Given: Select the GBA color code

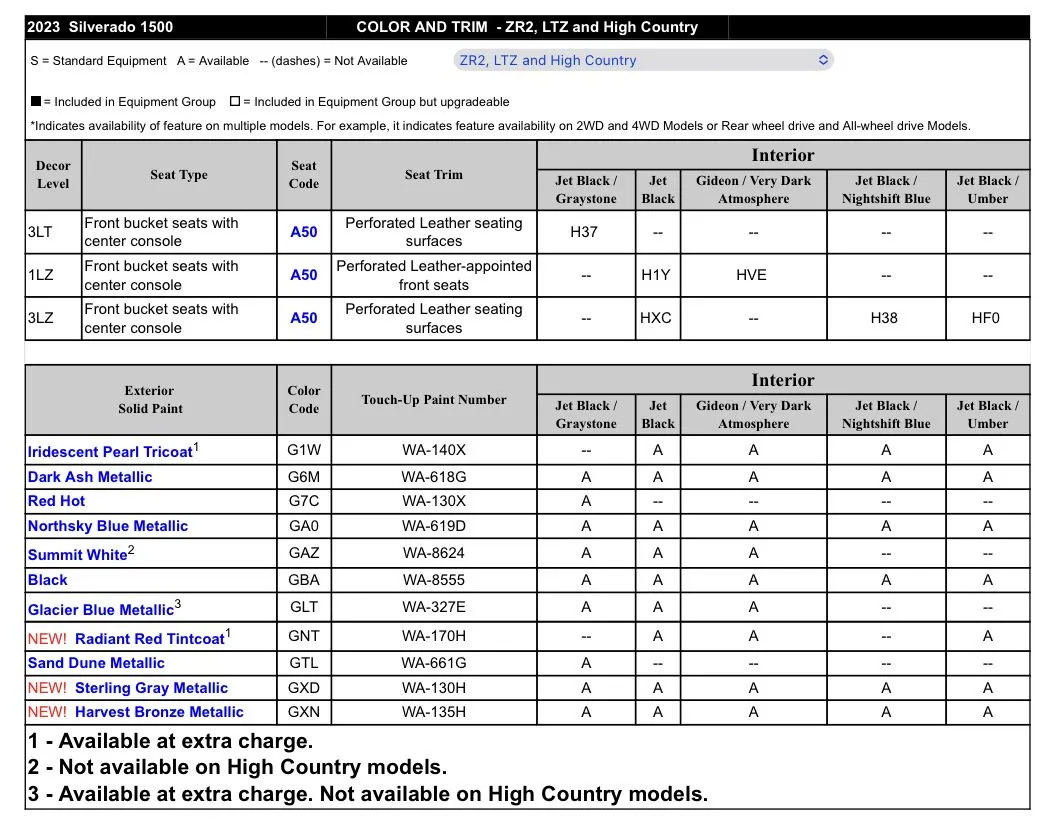Looking at the screenshot, I should 304,580.
